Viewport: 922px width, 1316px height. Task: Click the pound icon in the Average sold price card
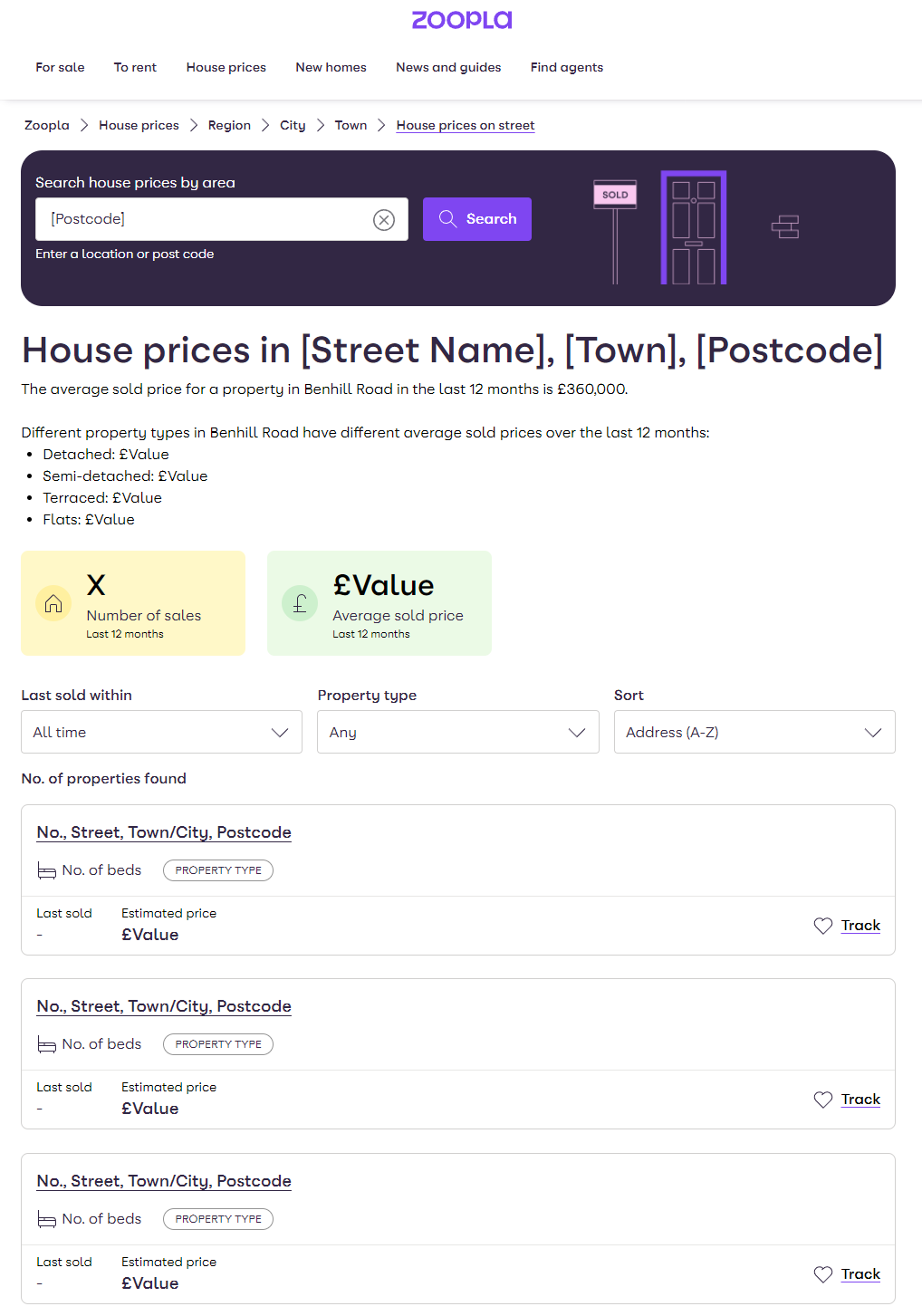pos(300,602)
